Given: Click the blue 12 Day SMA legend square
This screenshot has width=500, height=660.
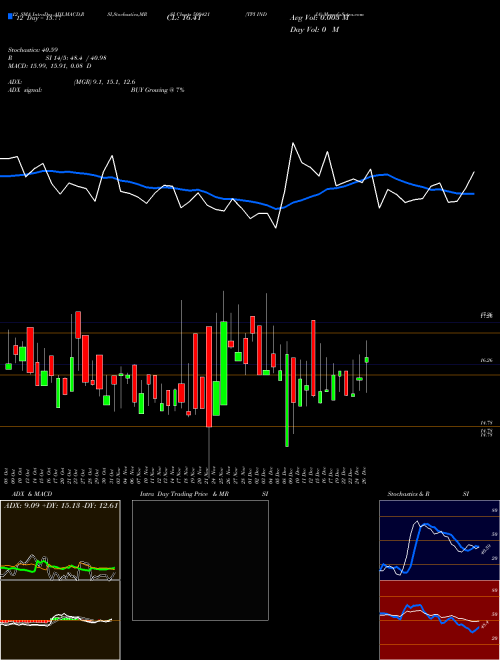Looking at the screenshot, I should point(10,16).
